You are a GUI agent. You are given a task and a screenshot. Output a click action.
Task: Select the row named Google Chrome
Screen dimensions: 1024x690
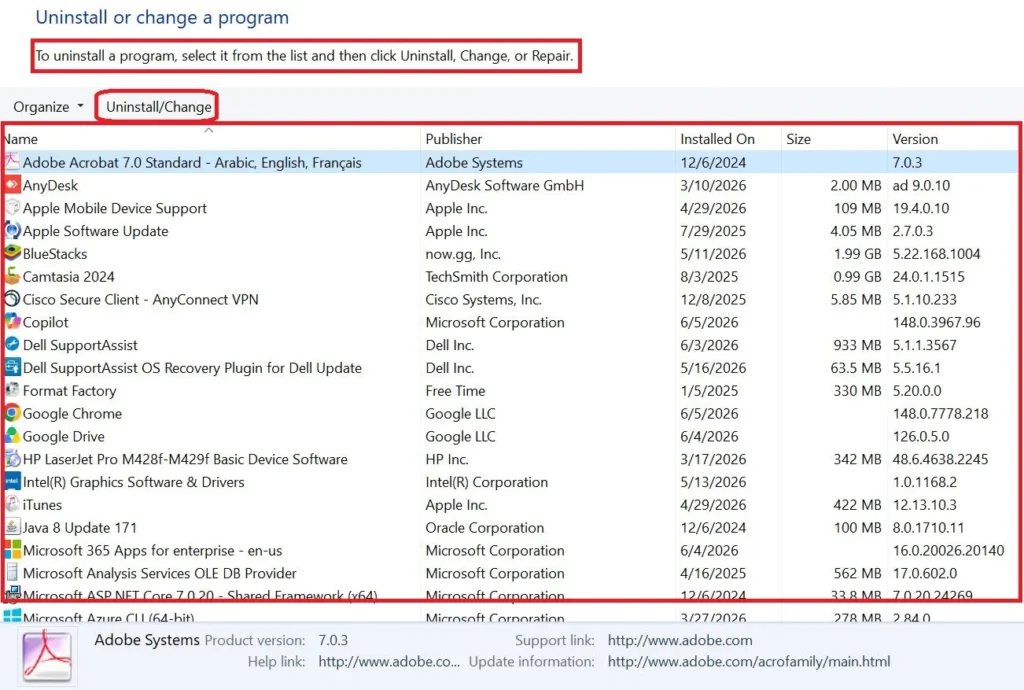(511, 414)
